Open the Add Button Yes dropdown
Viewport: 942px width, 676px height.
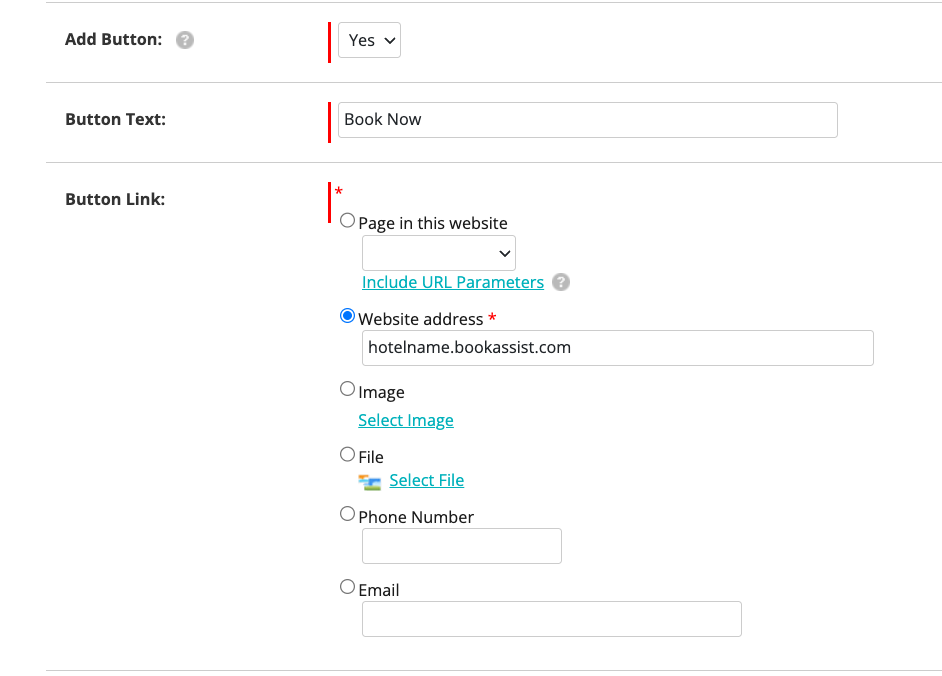tap(369, 40)
